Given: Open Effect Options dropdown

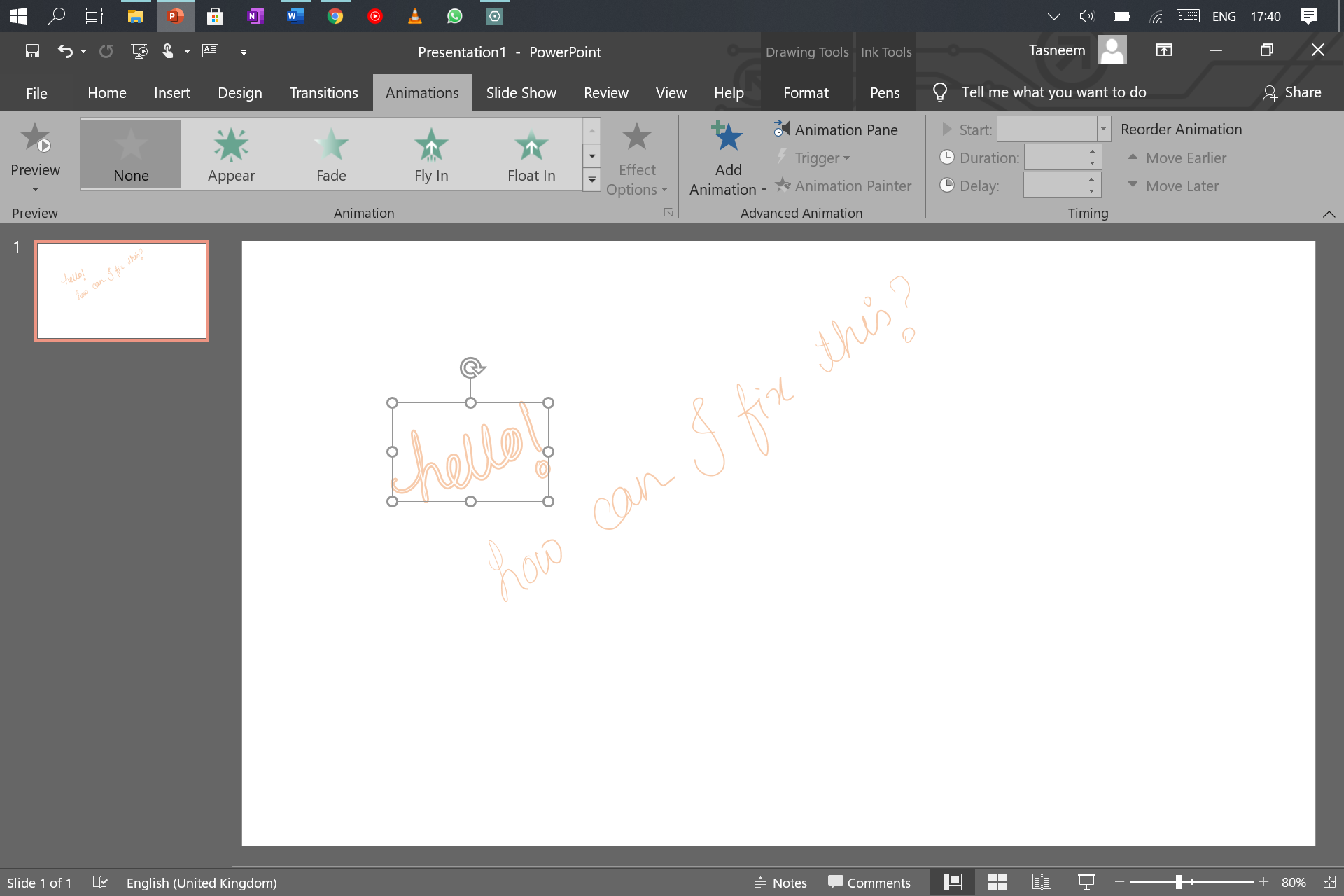Looking at the screenshot, I should tap(637, 159).
